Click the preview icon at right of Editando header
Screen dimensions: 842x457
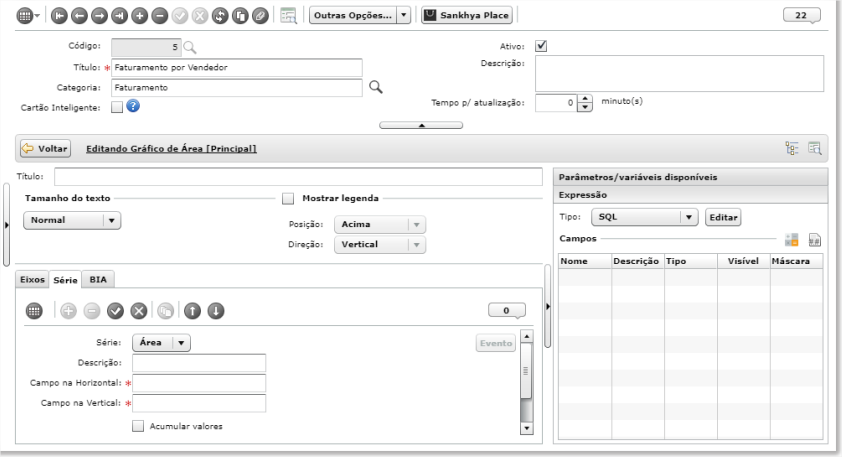point(815,148)
